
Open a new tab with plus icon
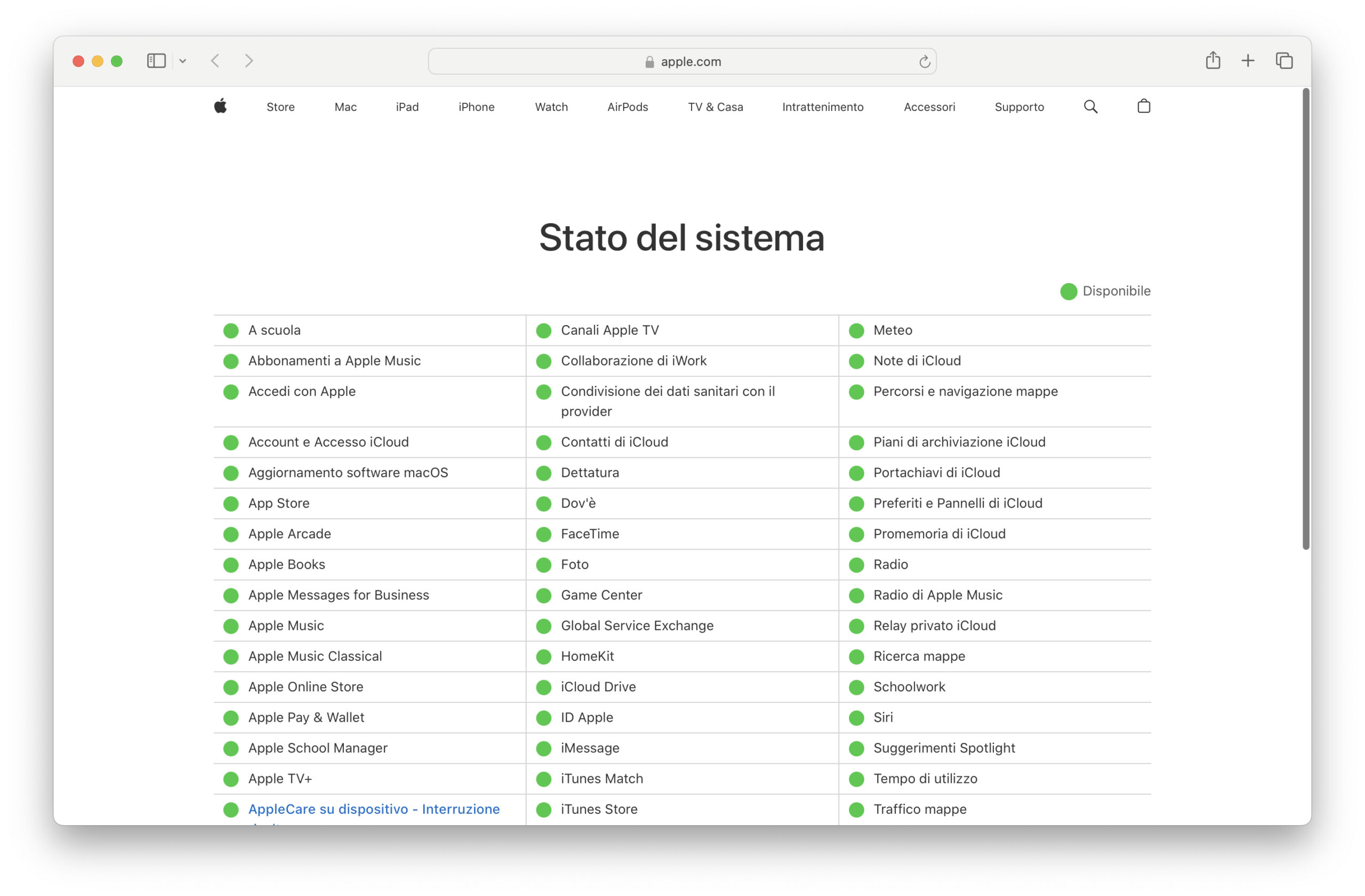[x=1247, y=61]
